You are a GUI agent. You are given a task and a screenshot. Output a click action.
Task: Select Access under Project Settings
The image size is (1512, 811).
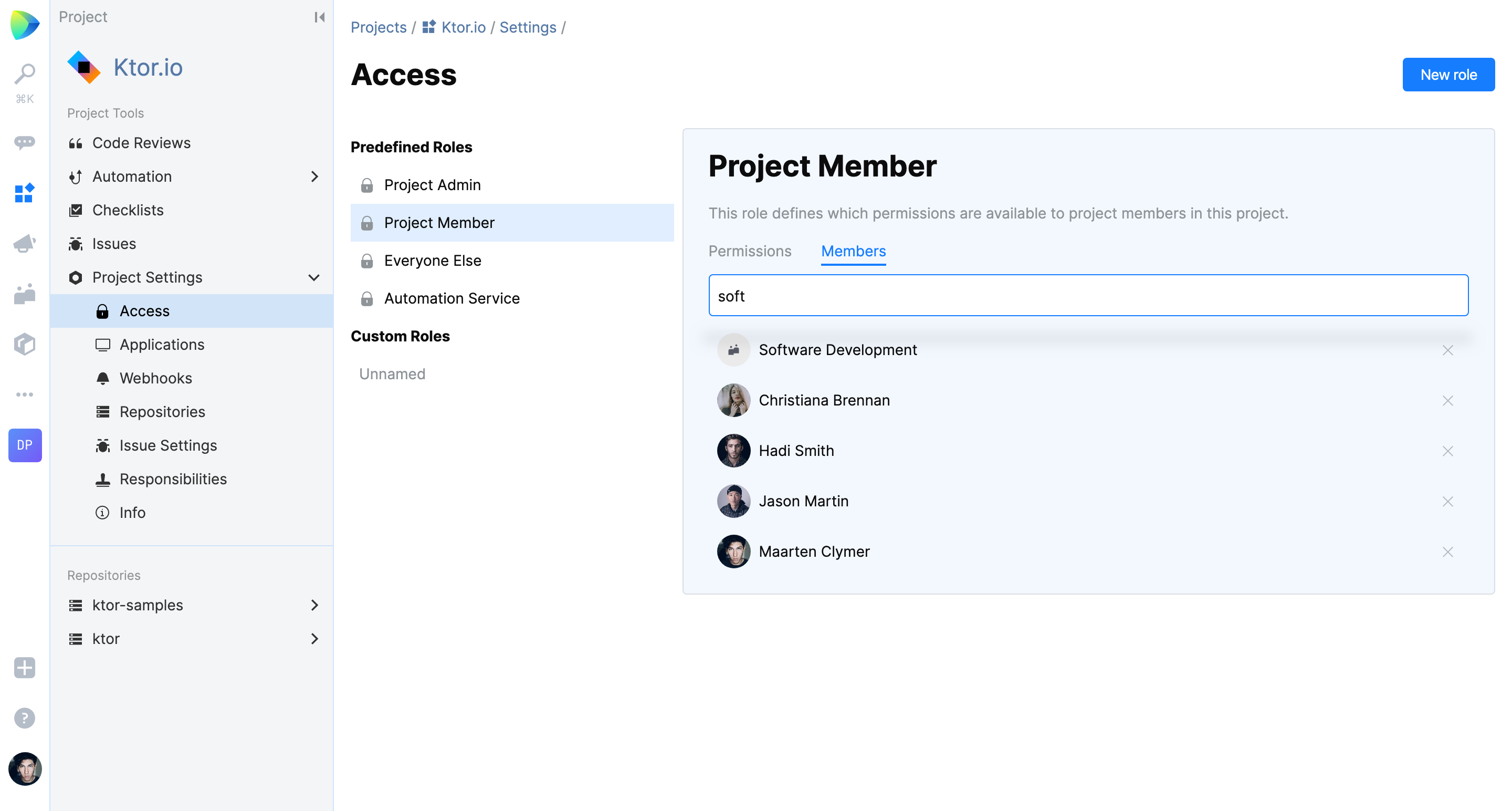(x=192, y=310)
